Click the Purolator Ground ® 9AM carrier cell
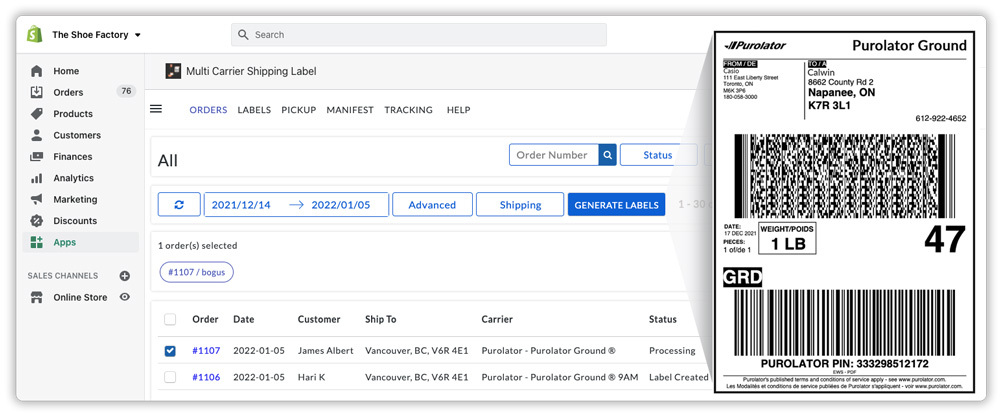 coord(559,377)
